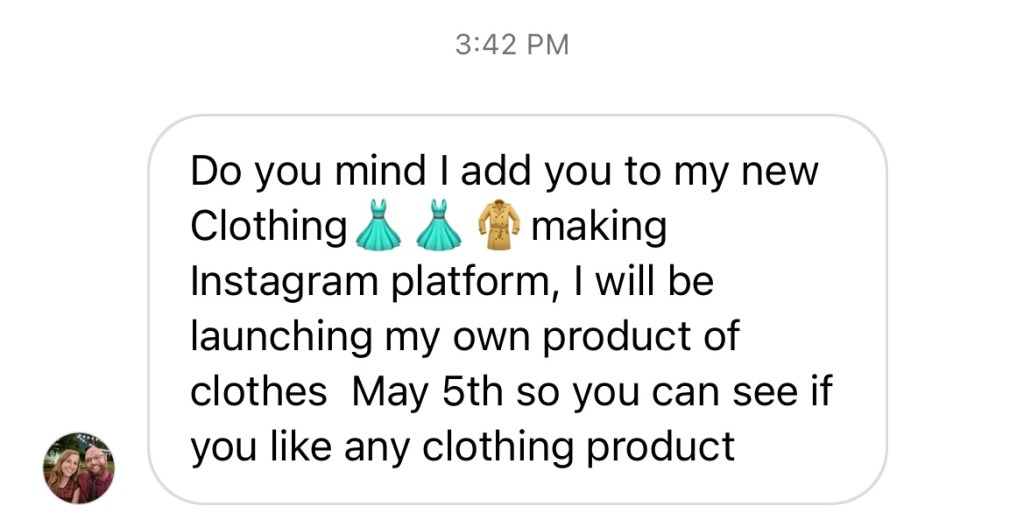Click the first teal dress emoji
Viewport: 1024px width, 520px height.
point(379,225)
